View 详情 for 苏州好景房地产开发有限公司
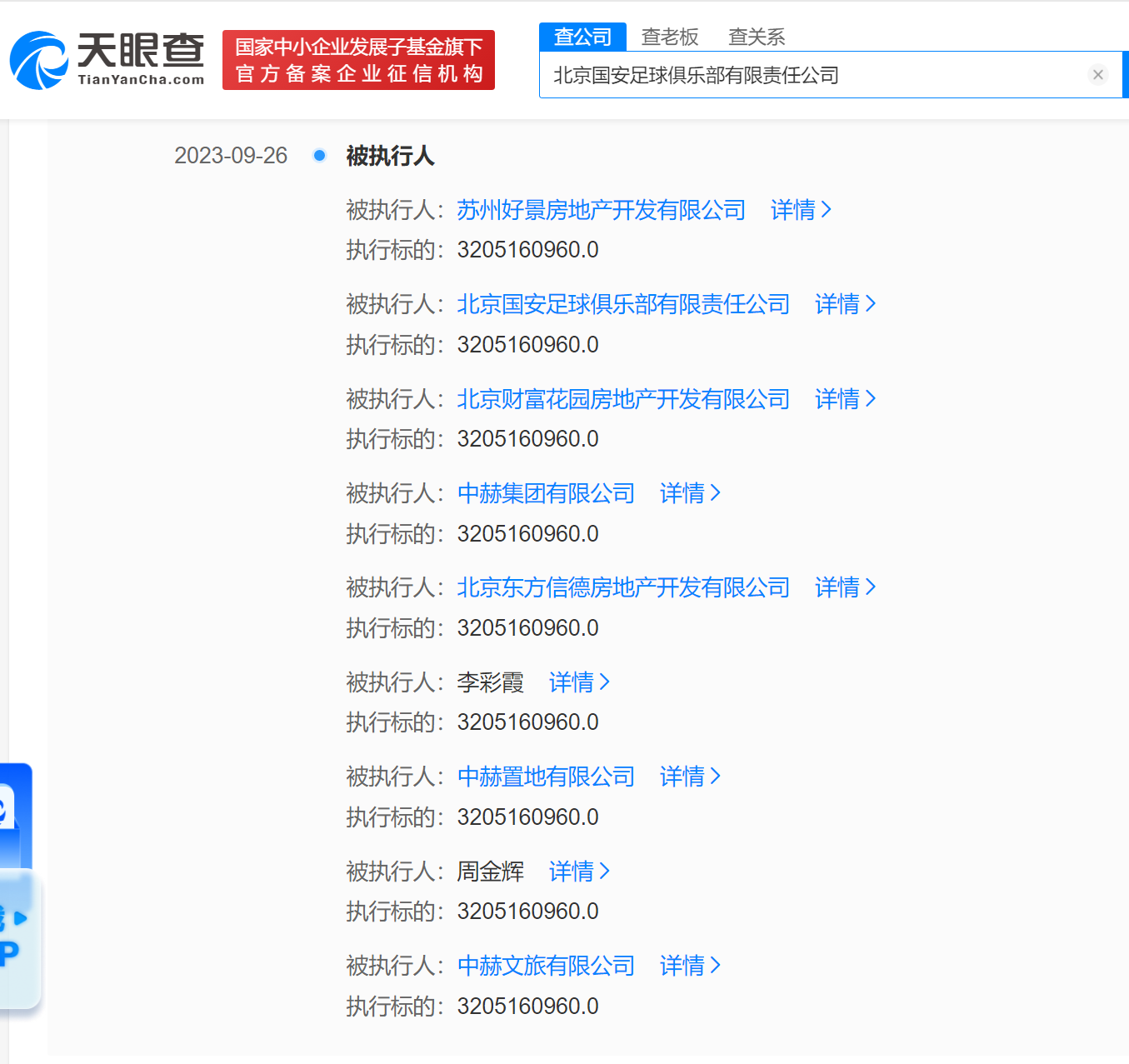1129x1064 pixels. (802, 210)
